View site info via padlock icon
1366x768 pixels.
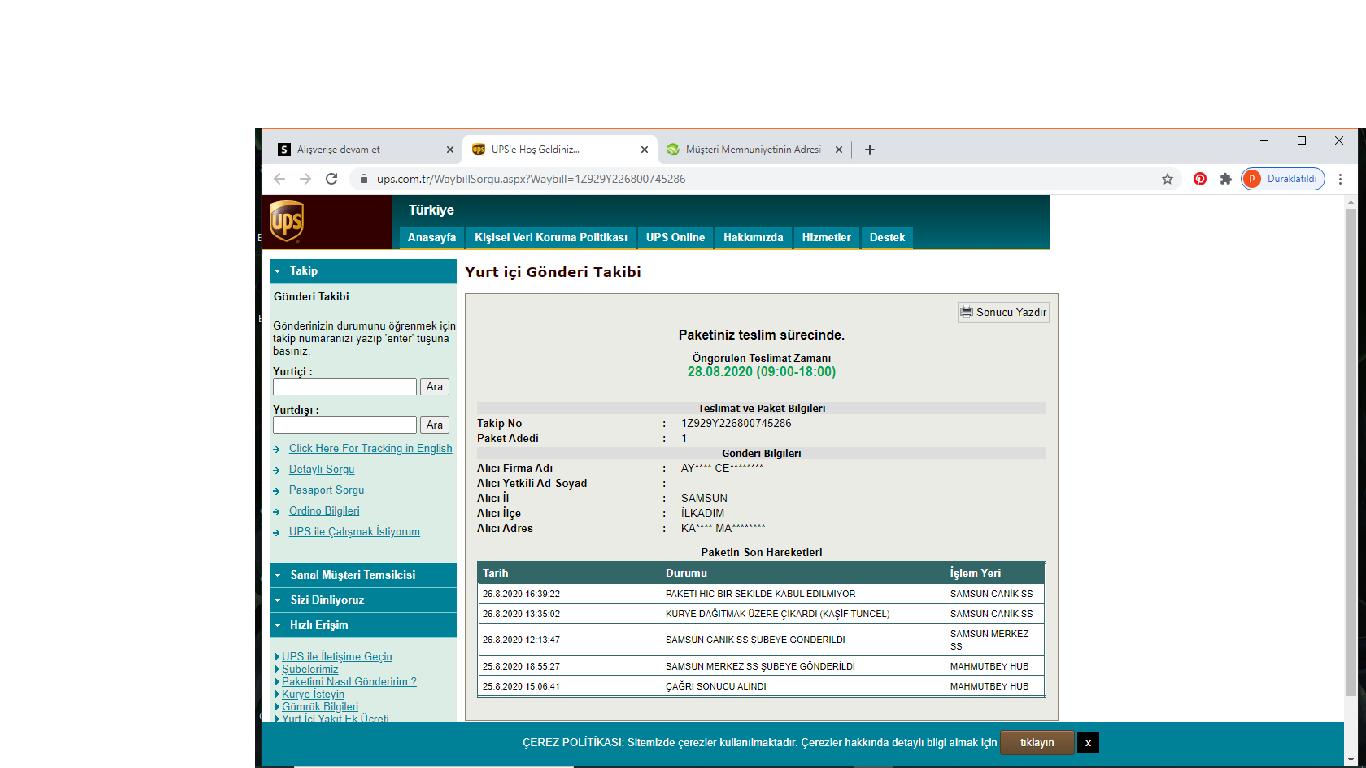tap(363, 179)
